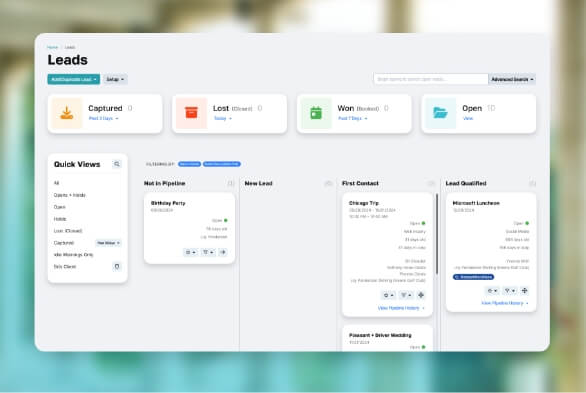This screenshot has height=393, width=586.
Task: Open the Lost card Today dropdown
Action: [223, 118]
